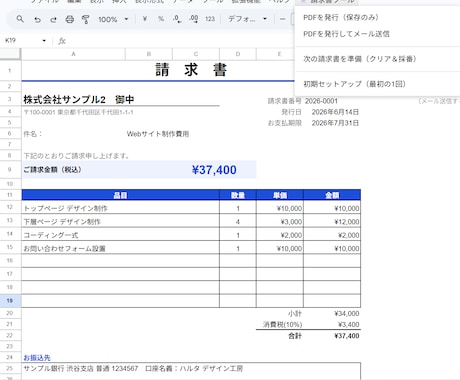Click the 数量 table header

(x=238, y=195)
